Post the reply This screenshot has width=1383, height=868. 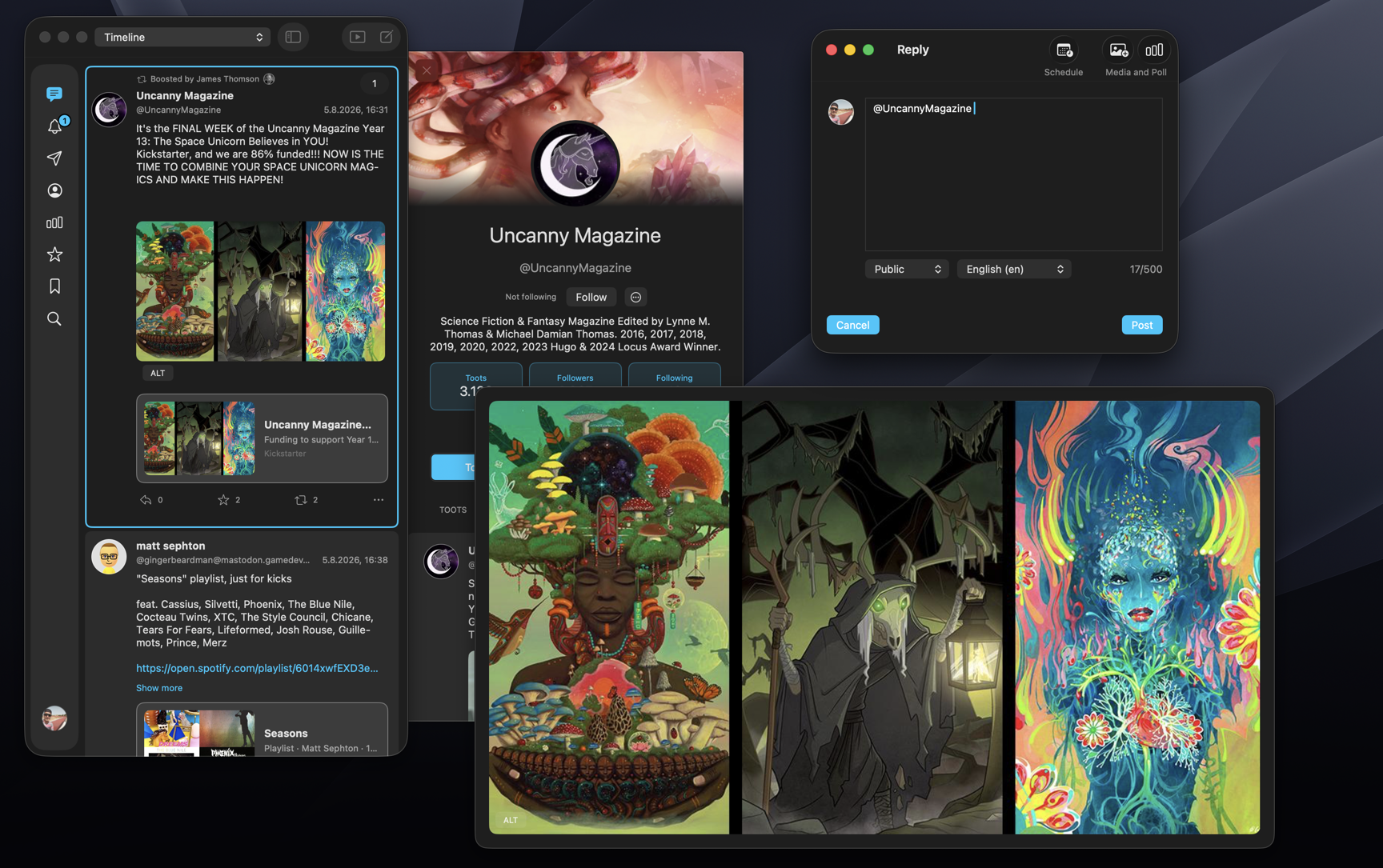pyautogui.click(x=1142, y=325)
